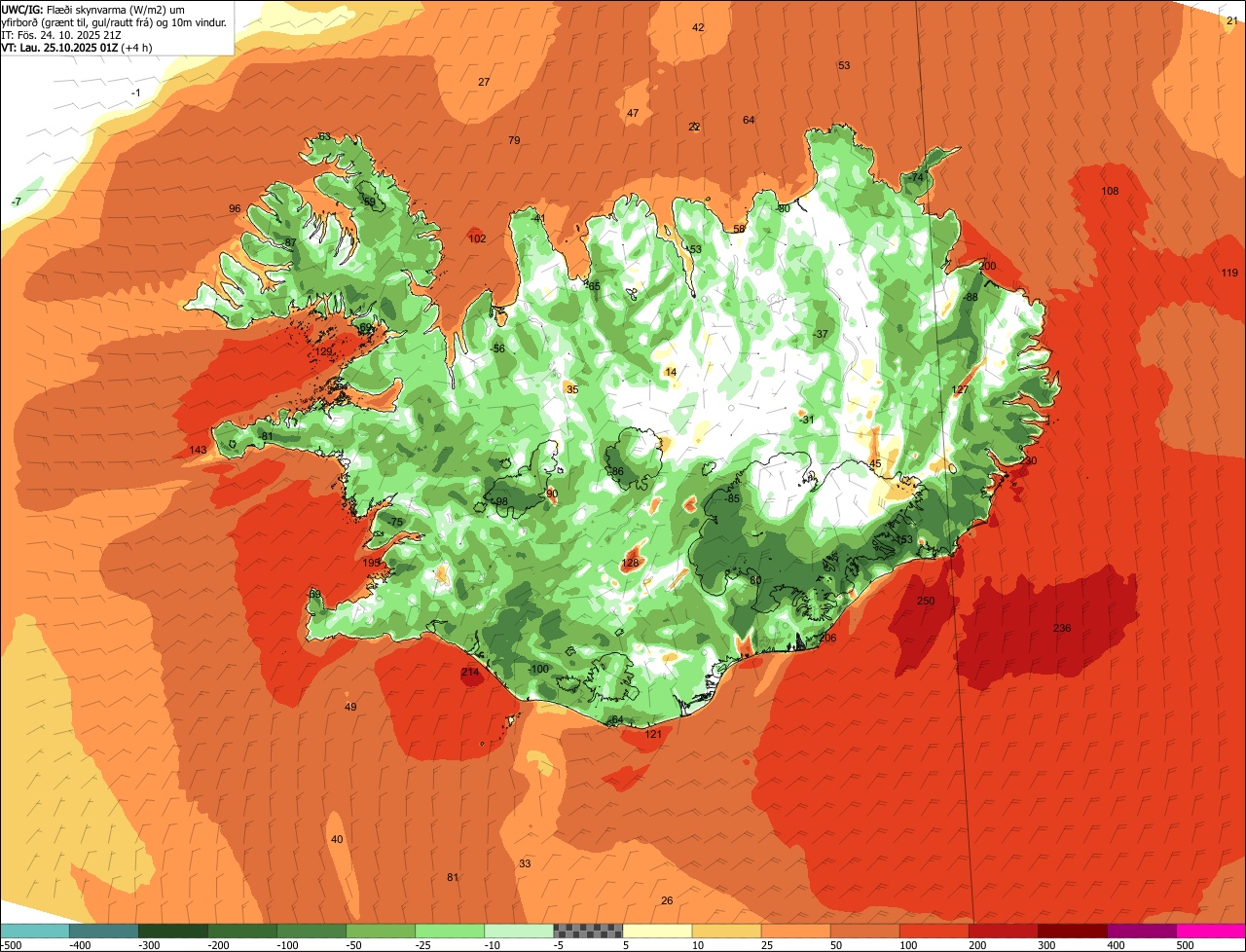This screenshot has width=1246, height=952.
Task: Click the light teal -500 to -400 legend swatch
Action: (34, 931)
